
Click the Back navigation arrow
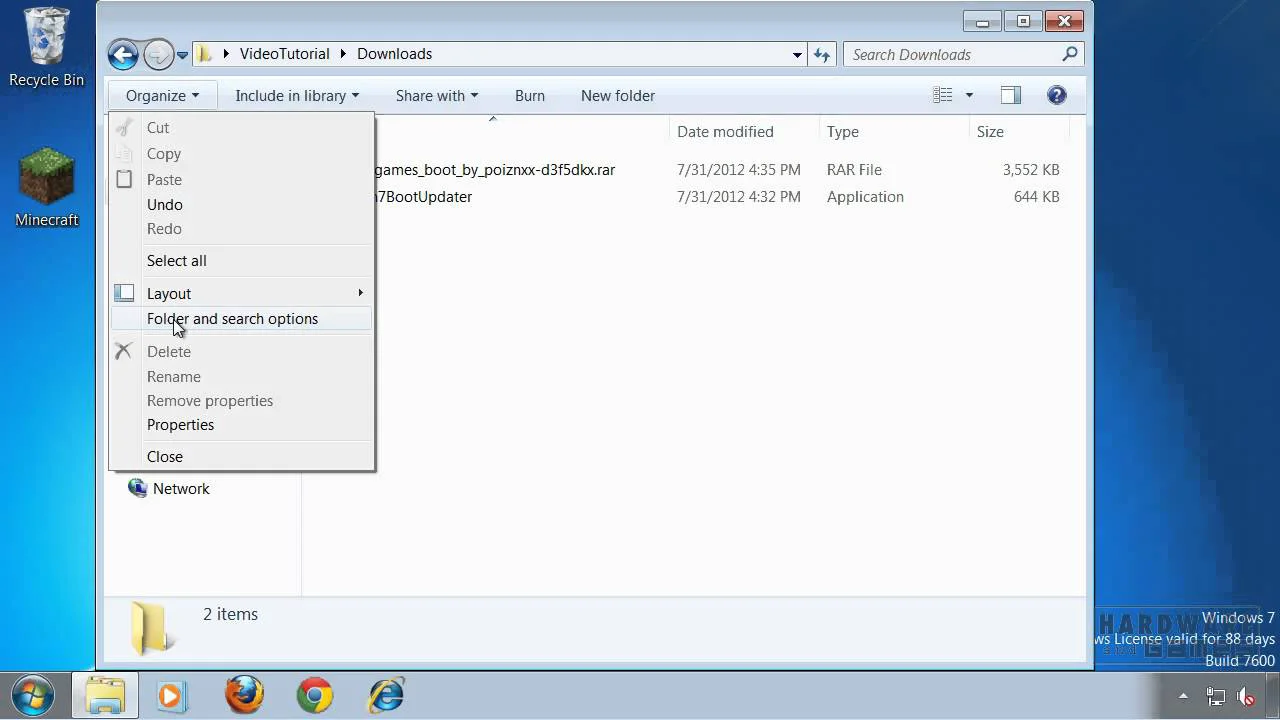point(123,54)
